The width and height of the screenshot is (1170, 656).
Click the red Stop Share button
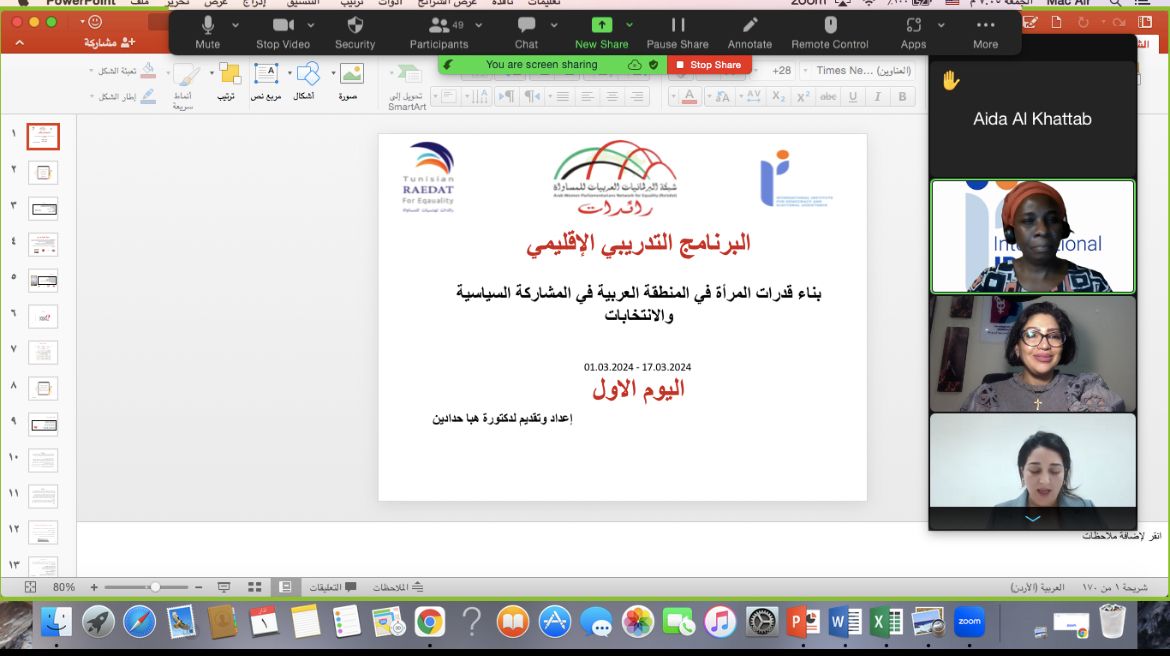point(709,65)
